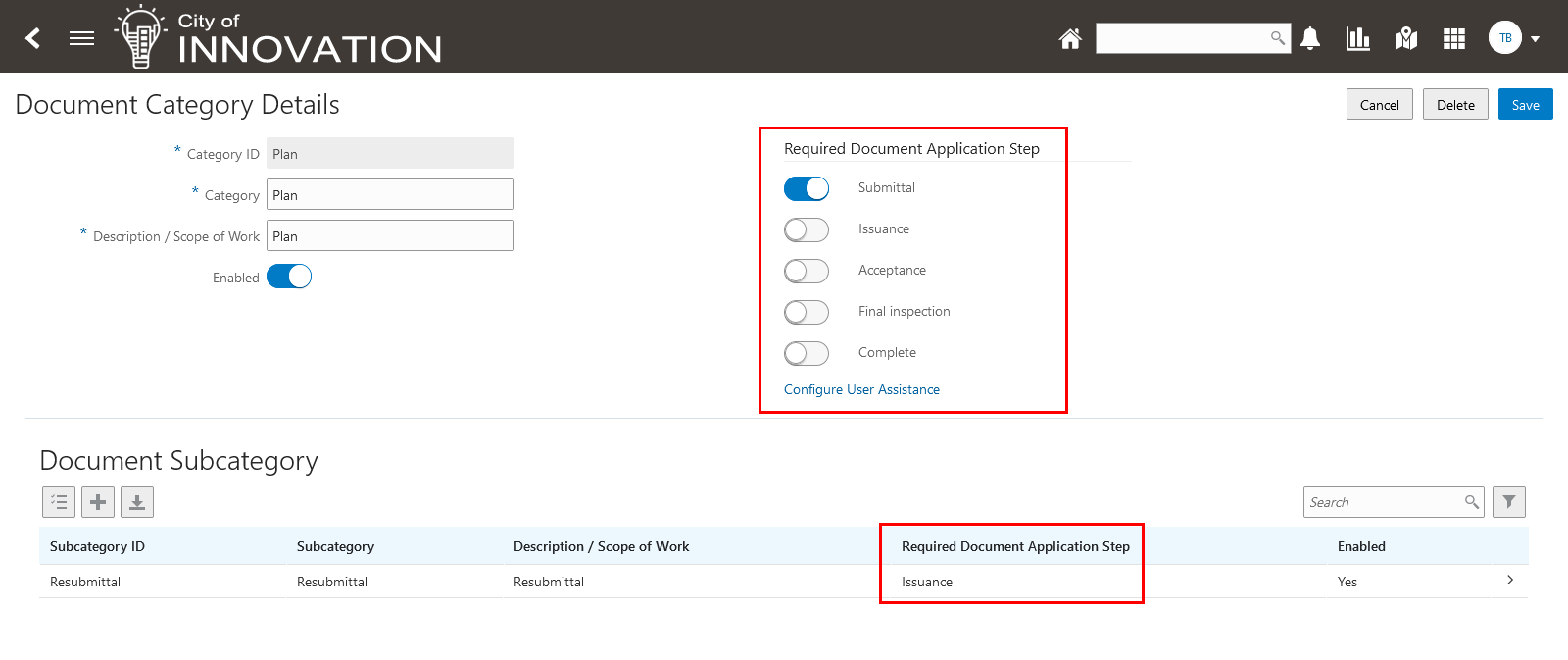The image size is (1568, 660).
Task: Turn on the Final inspection toggle
Action: tap(807, 312)
